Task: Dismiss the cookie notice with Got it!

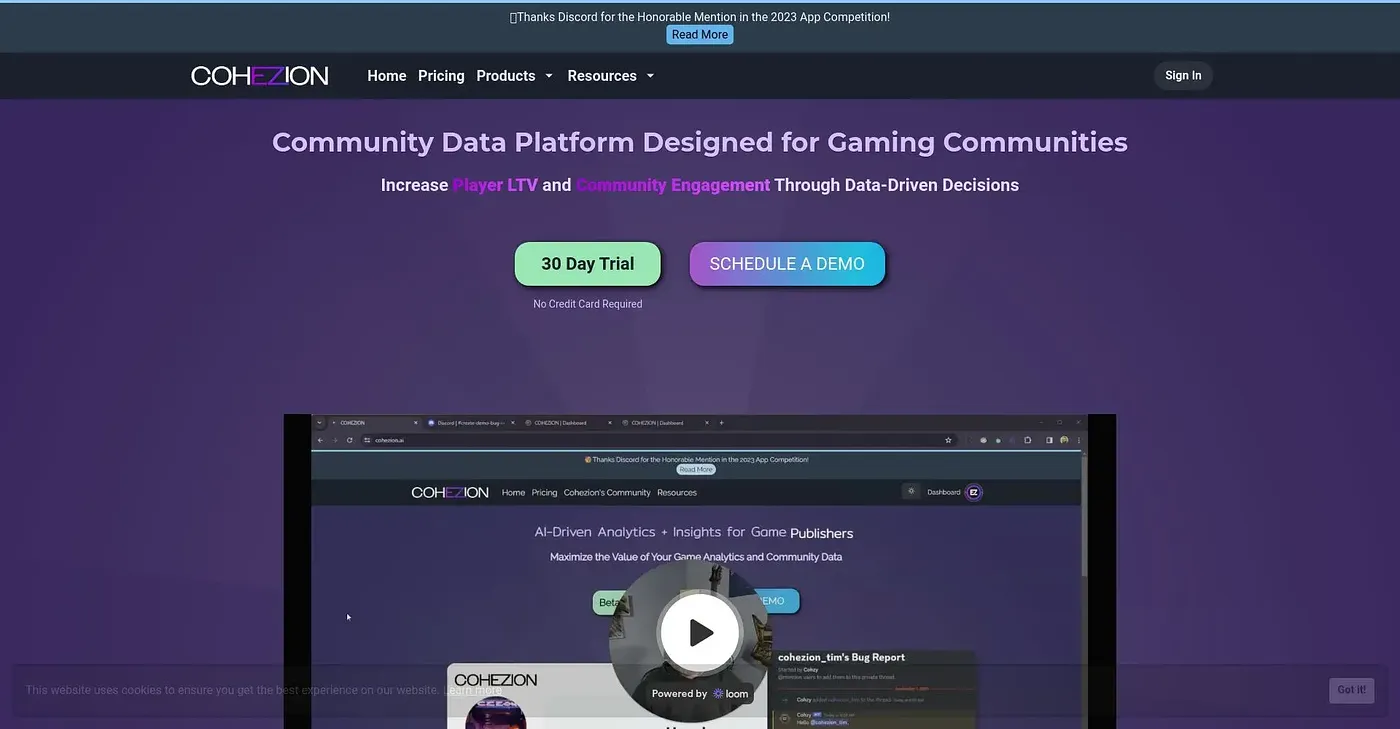Action: coord(1352,690)
